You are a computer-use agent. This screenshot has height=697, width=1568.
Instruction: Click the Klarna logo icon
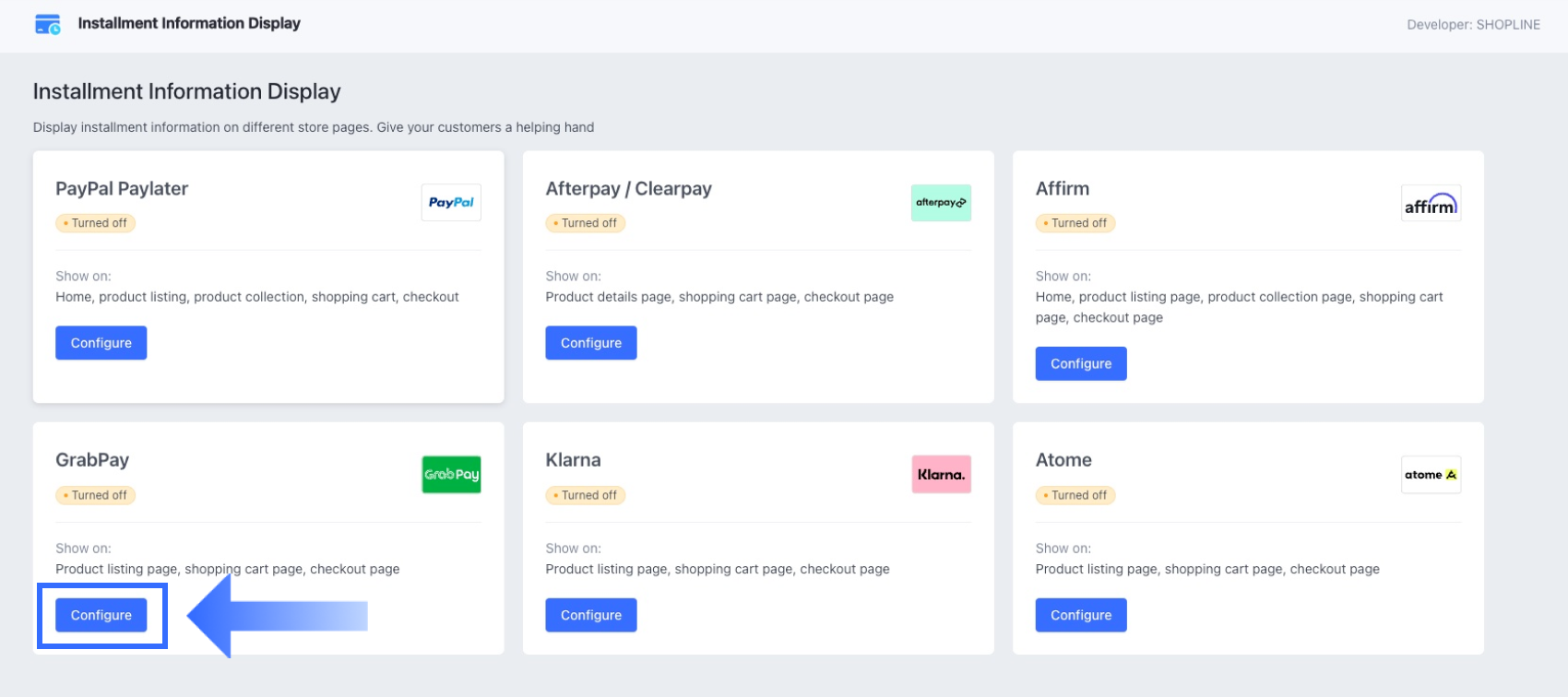pyautogui.click(x=941, y=475)
